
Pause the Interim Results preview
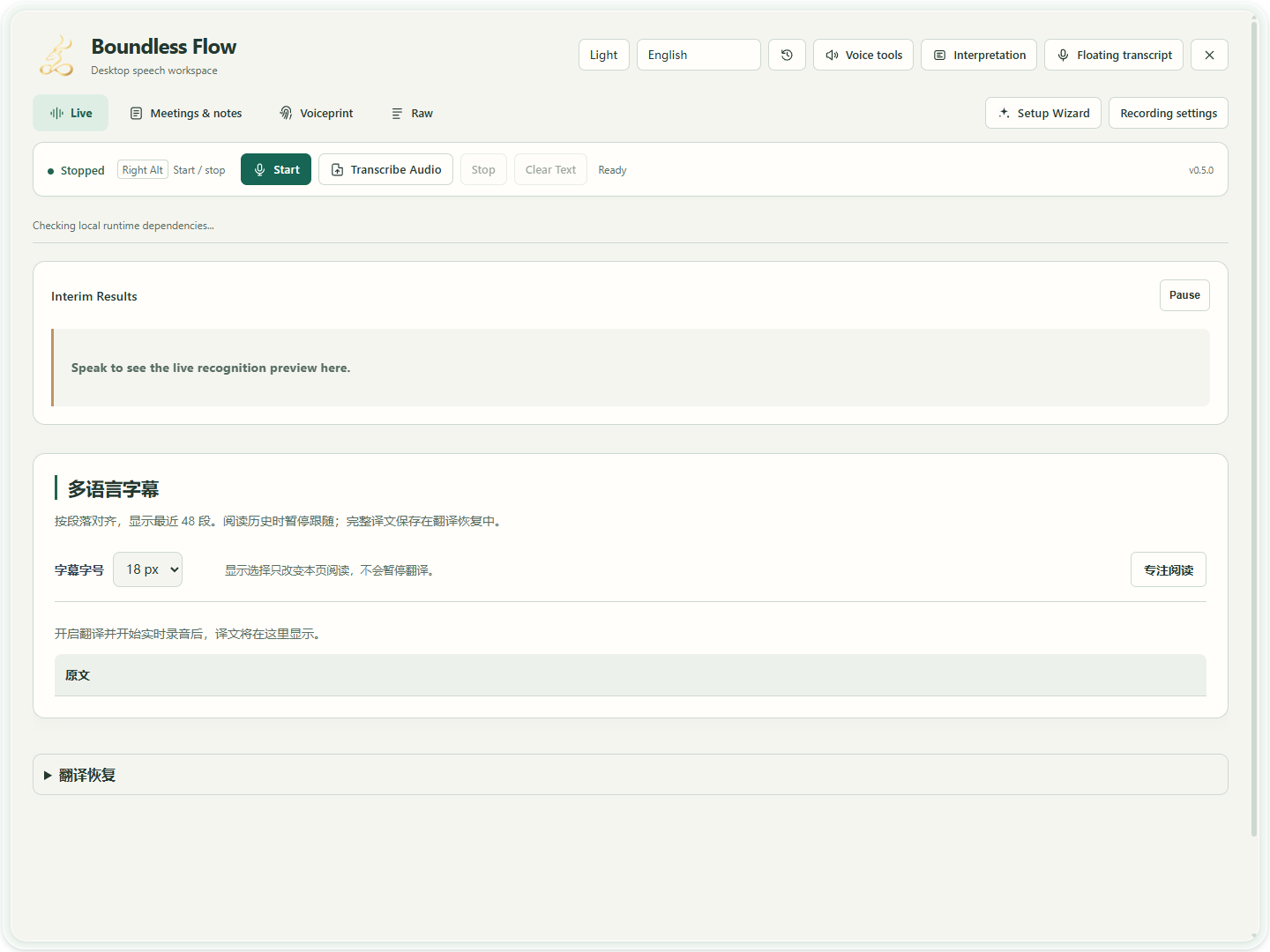coord(1184,295)
